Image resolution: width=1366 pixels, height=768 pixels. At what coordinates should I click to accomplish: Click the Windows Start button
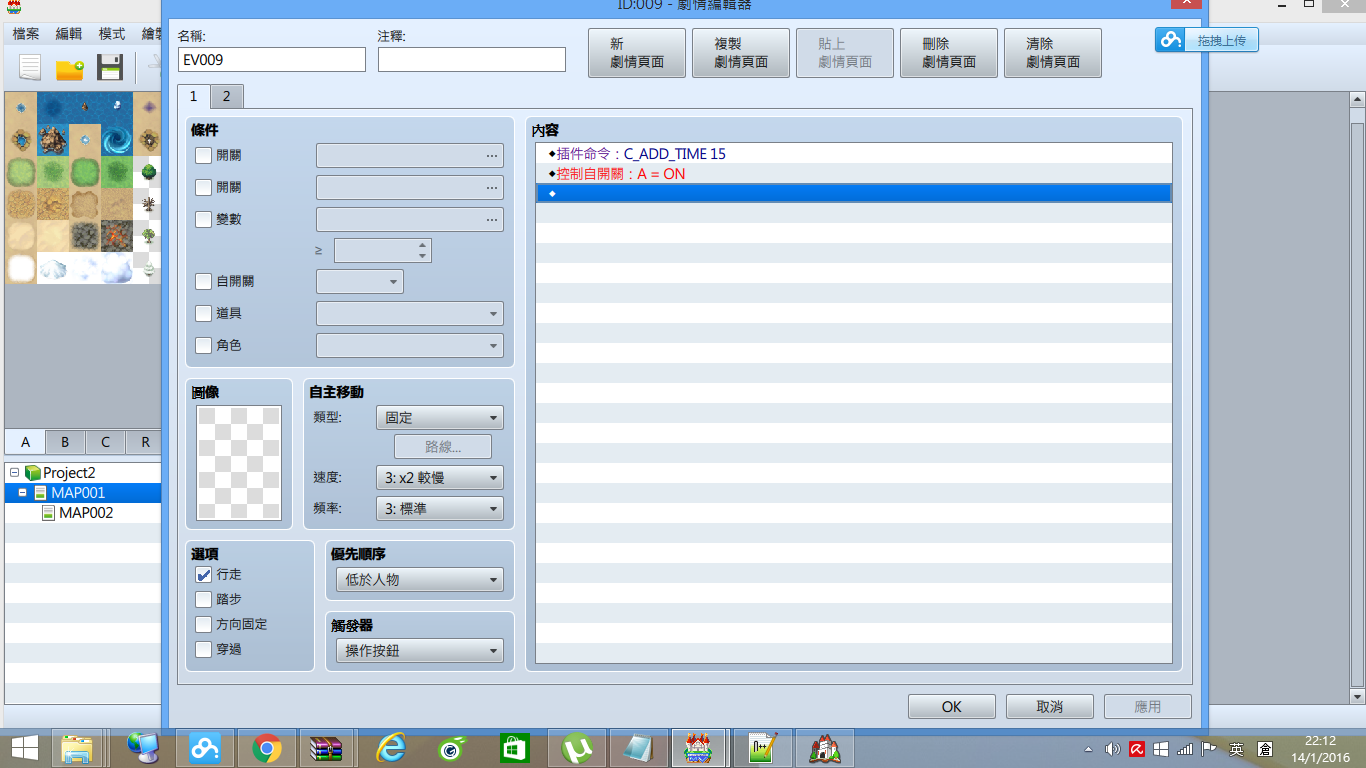pos(24,748)
